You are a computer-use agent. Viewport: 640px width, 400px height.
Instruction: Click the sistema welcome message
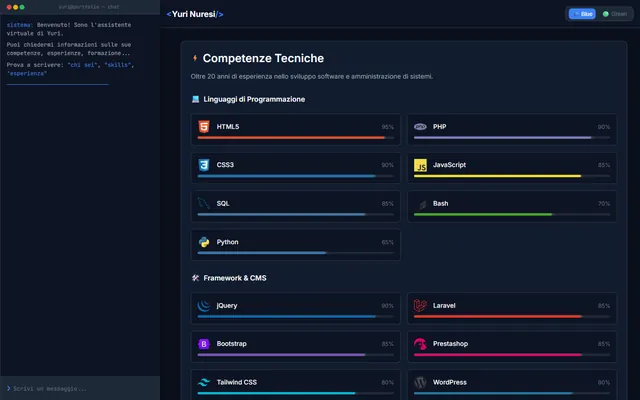[x=69, y=29]
